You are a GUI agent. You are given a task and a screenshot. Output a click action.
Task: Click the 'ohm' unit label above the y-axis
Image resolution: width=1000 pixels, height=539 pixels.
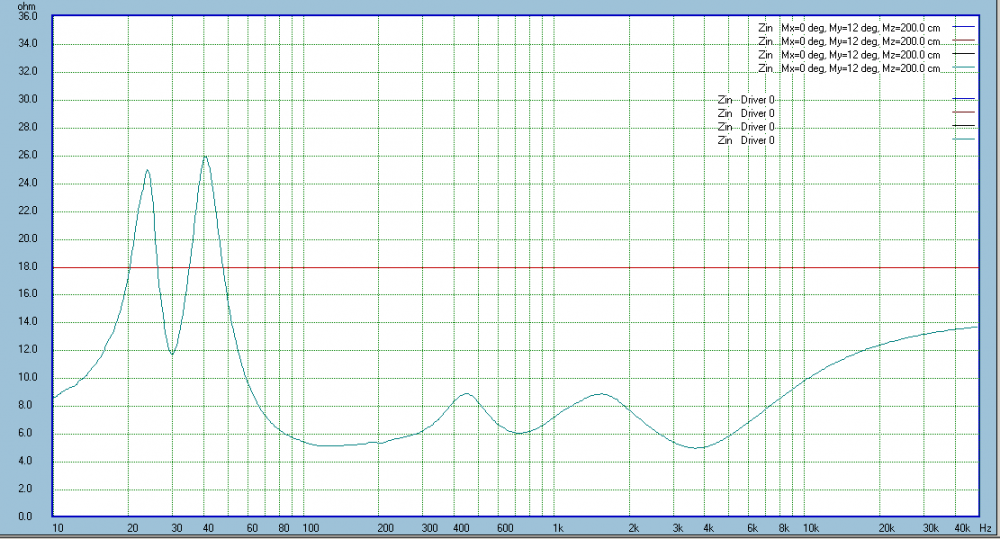click(26, 6)
